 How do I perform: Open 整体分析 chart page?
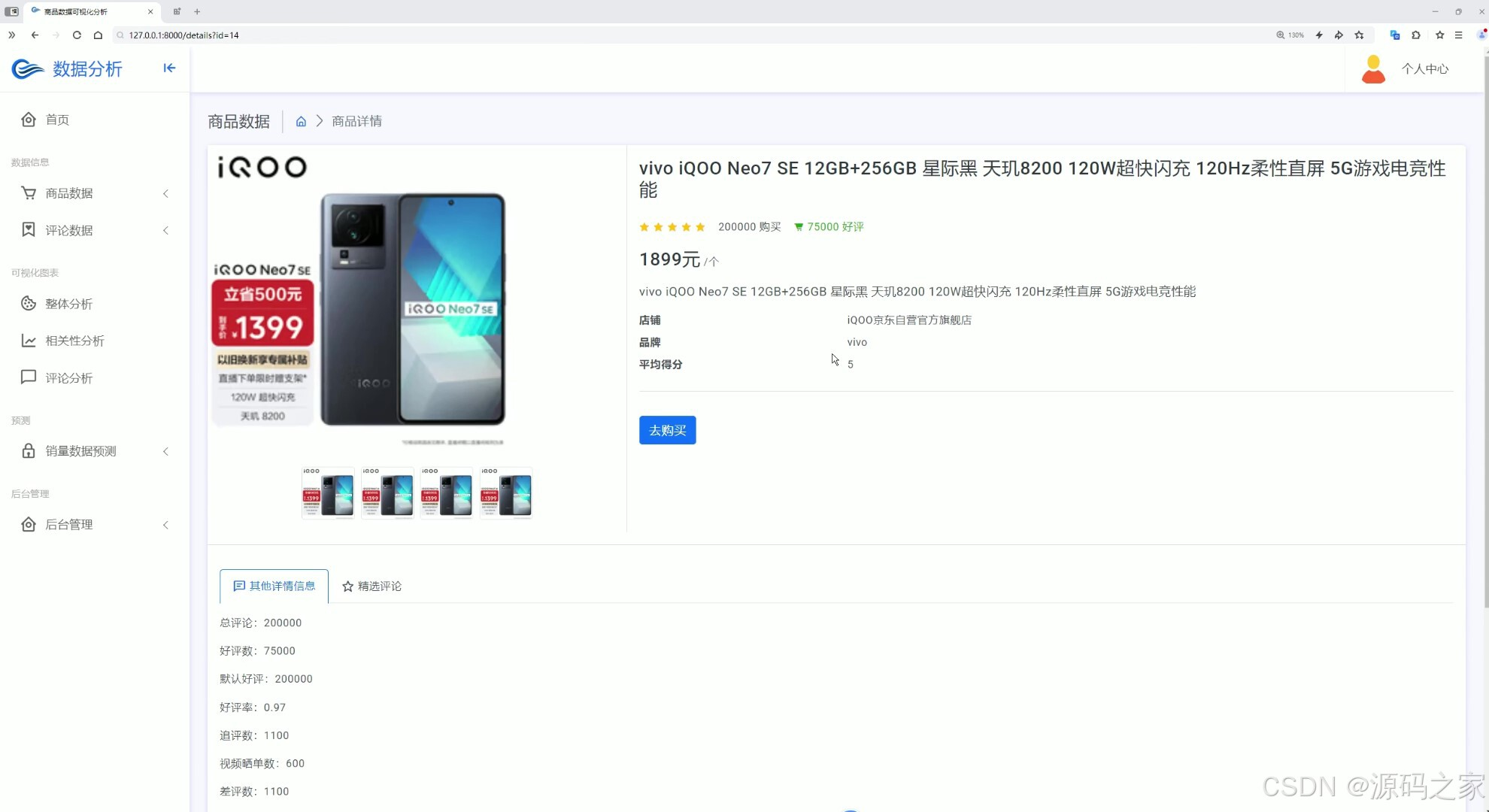68,304
